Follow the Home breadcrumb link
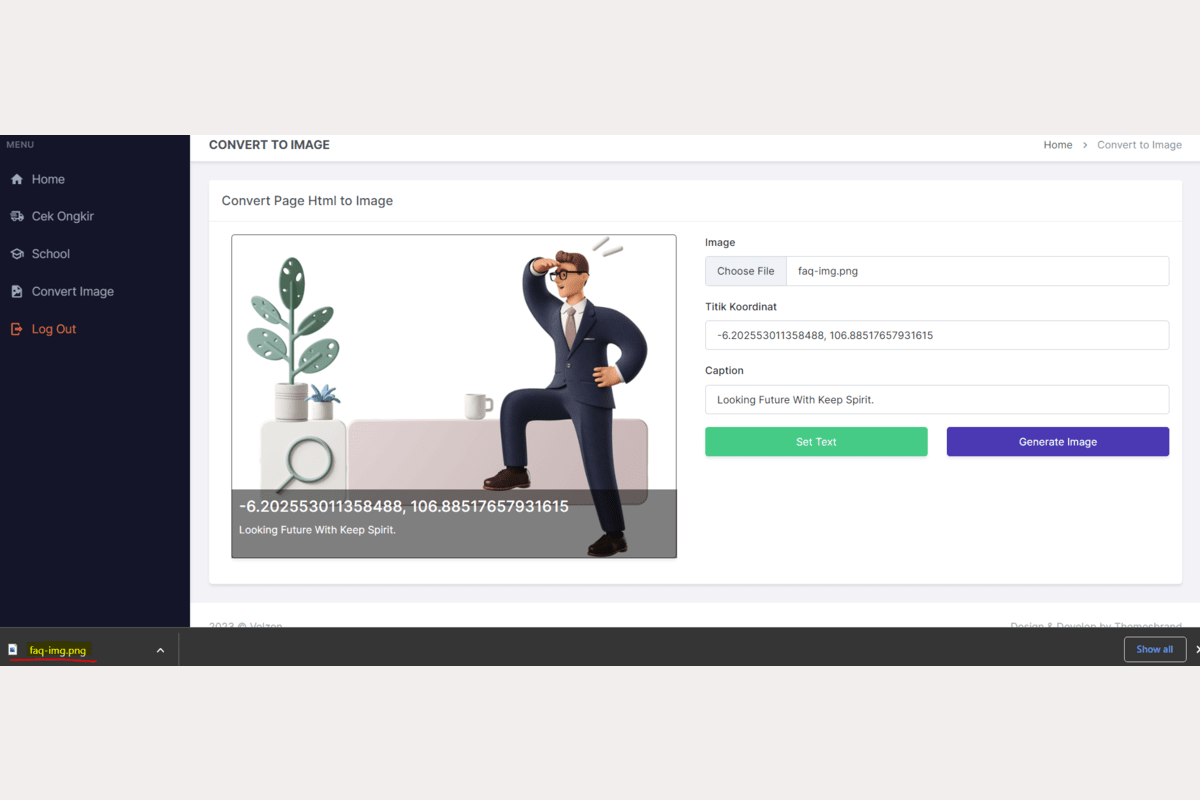Image resolution: width=1200 pixels, height=800 pixels. (1058, 145)
